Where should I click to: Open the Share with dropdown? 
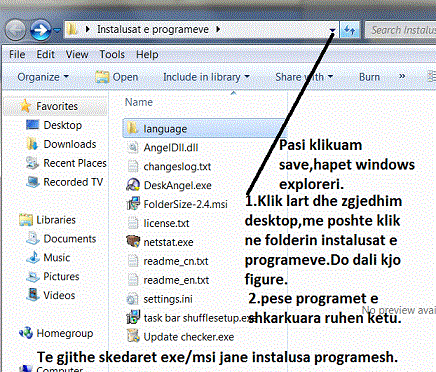304,77
